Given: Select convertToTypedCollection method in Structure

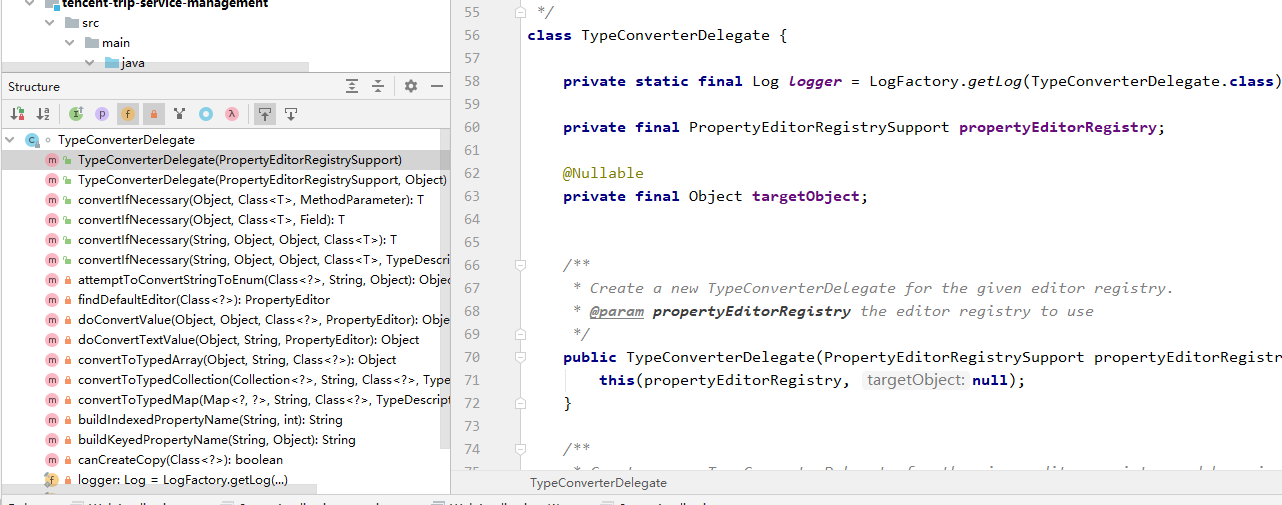Looking at the screenshot, I should pyautogui.click(x=225, y=380).
